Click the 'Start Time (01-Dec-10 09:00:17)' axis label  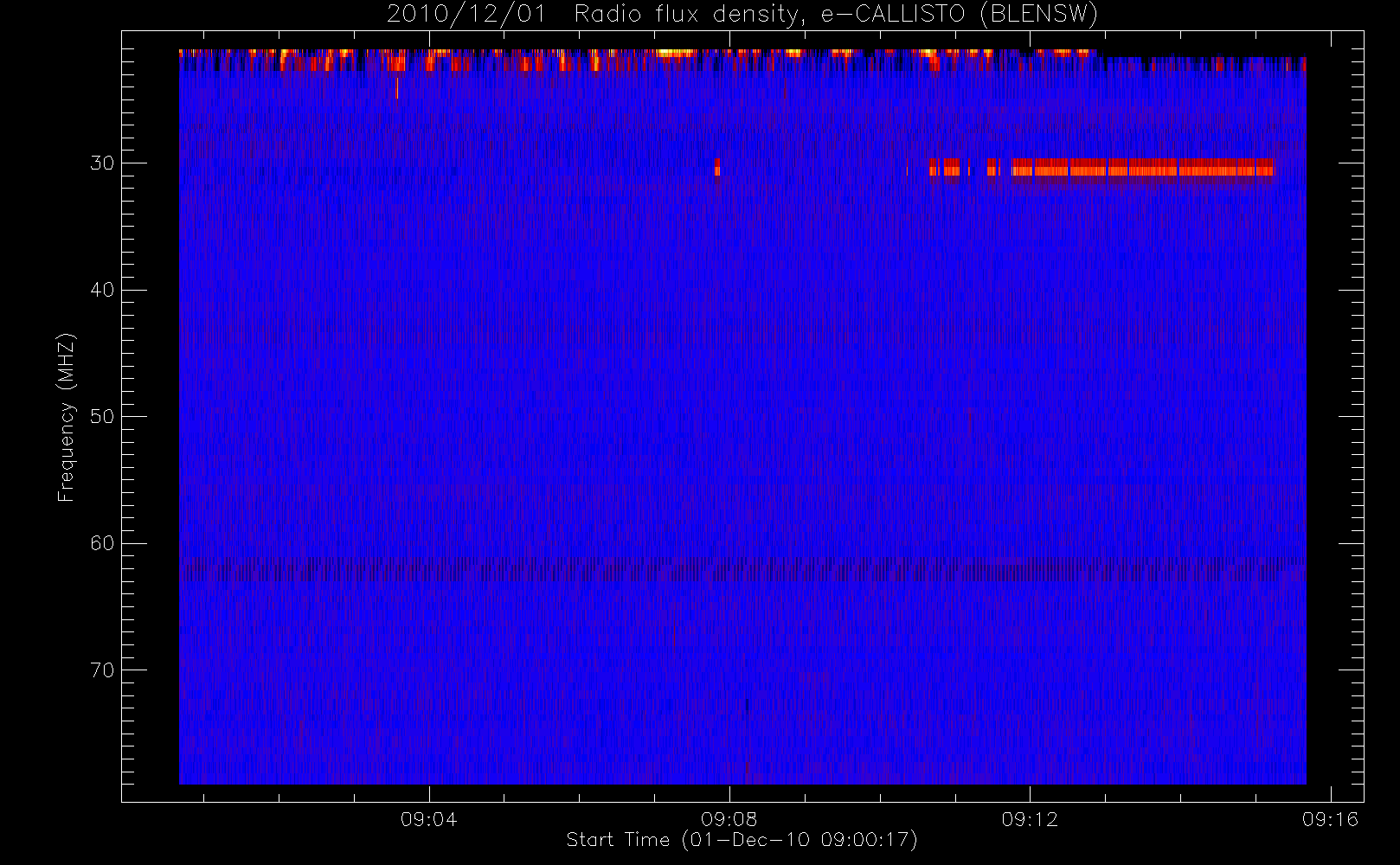pyautogui.click(x=742, y=840)
